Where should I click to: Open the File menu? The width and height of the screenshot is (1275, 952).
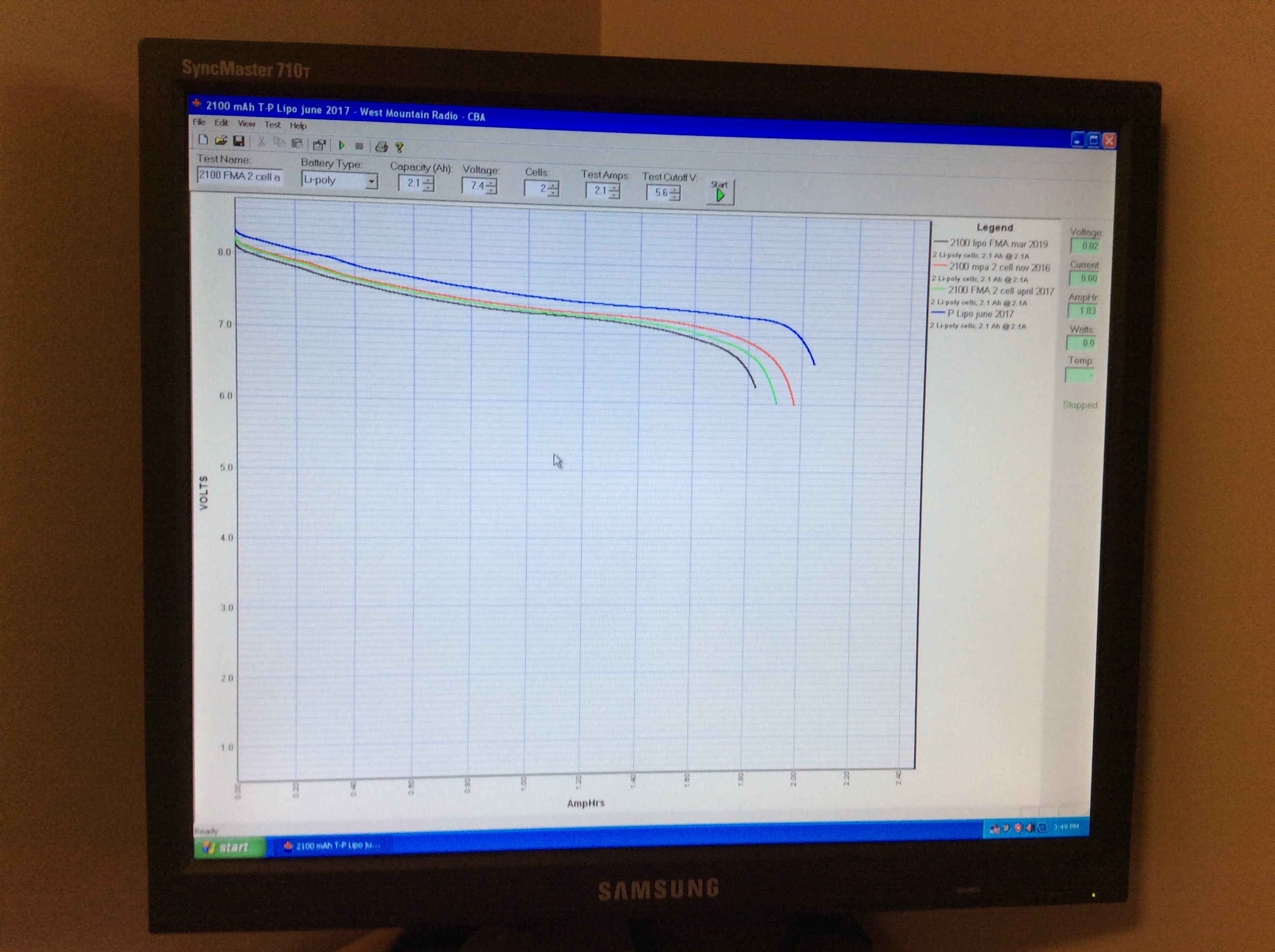click(x=199, y=122)
